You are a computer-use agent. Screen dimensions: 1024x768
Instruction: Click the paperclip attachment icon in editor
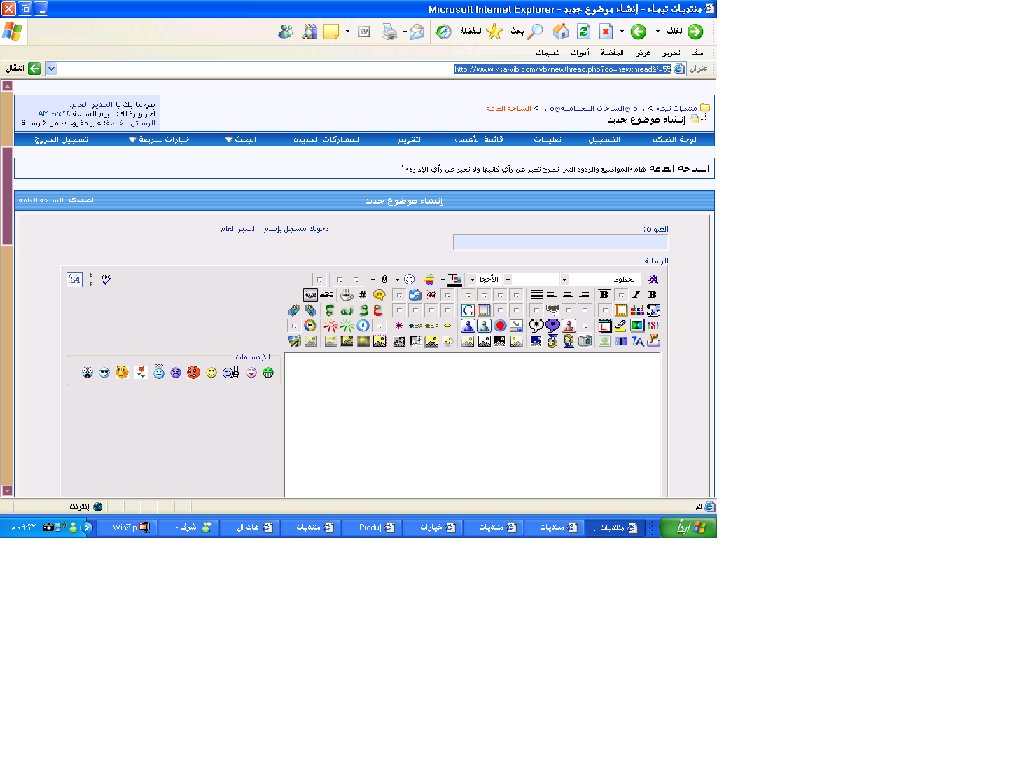[385, 280]
